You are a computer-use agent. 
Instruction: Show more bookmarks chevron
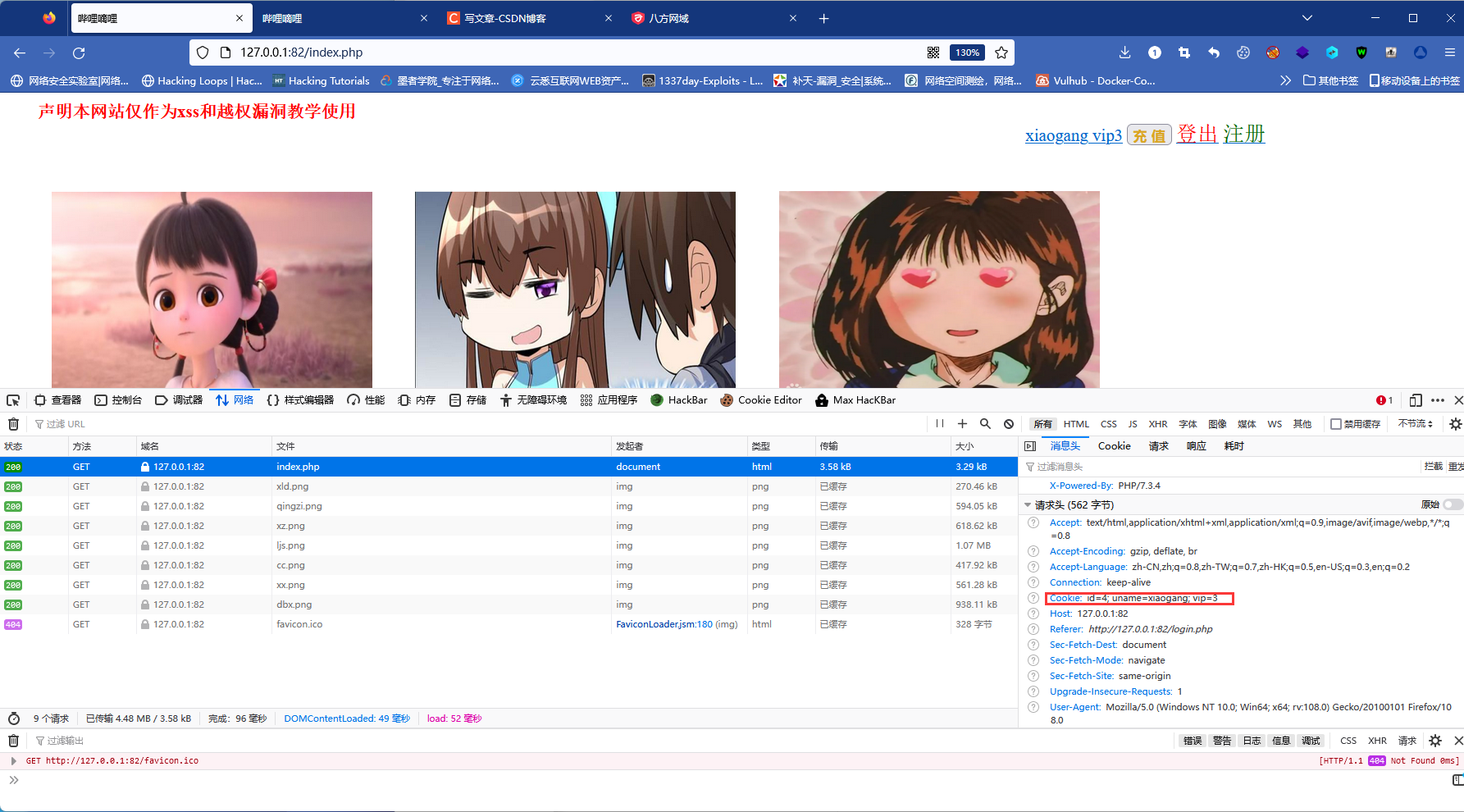pos(1285,80)
